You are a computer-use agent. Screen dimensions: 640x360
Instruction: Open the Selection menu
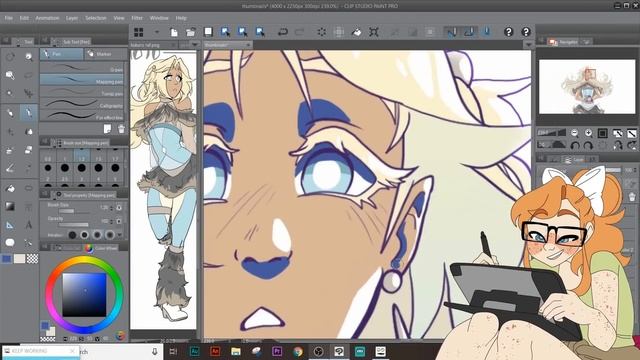tap(96, 18)
